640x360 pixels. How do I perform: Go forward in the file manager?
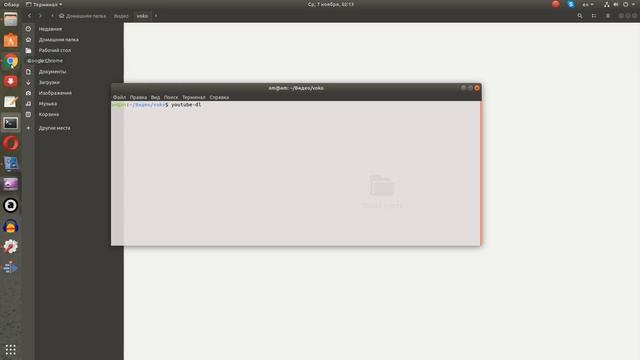(40, 16)
